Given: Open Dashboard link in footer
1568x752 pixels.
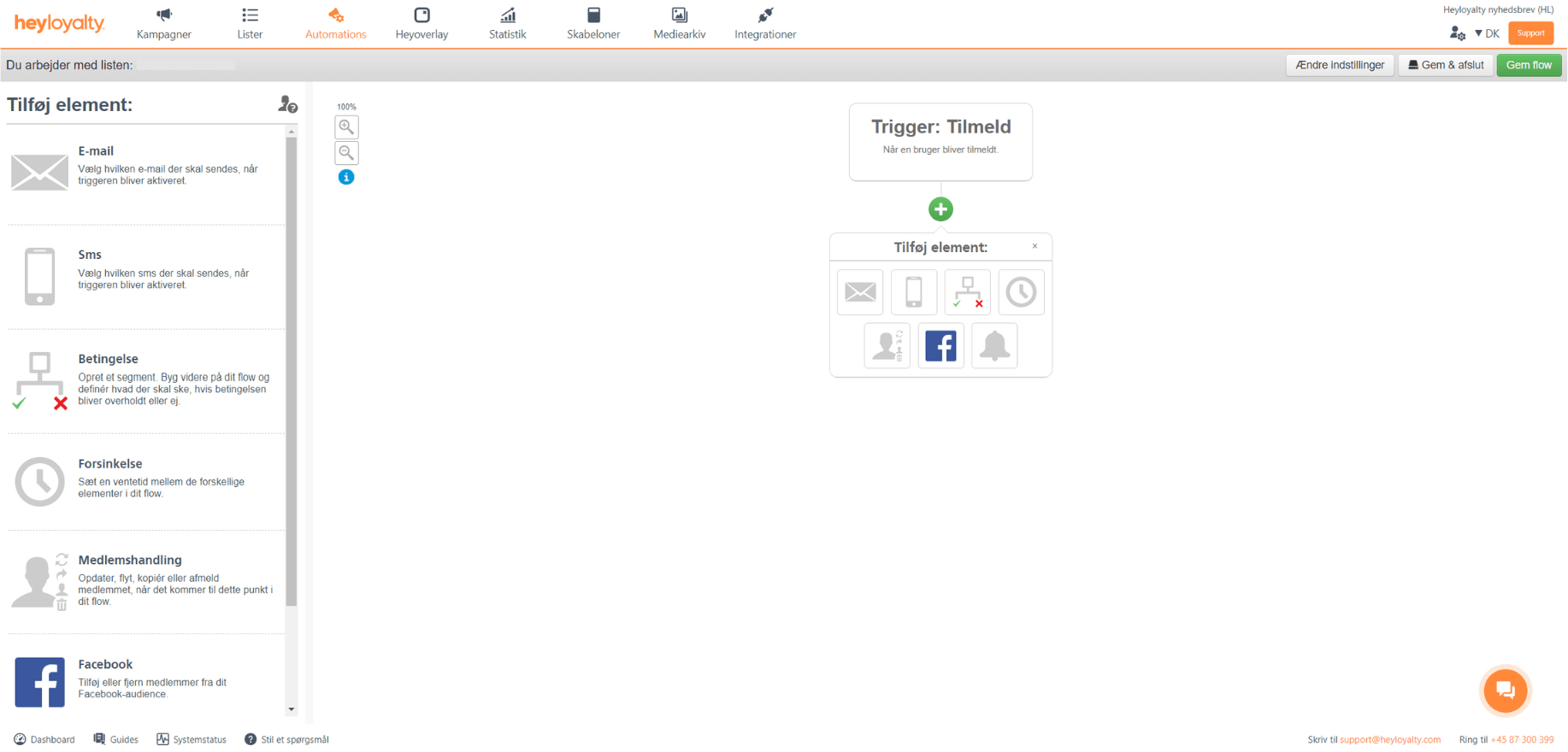Looking at the screenshot, I should pyautogui.click(x=44, y=739).
